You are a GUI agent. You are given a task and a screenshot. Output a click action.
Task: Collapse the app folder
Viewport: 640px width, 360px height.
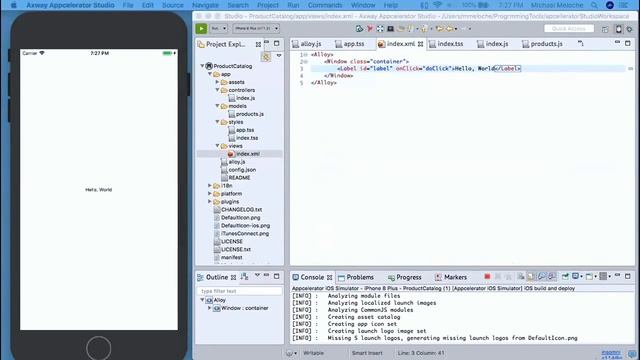pos(210,74)
